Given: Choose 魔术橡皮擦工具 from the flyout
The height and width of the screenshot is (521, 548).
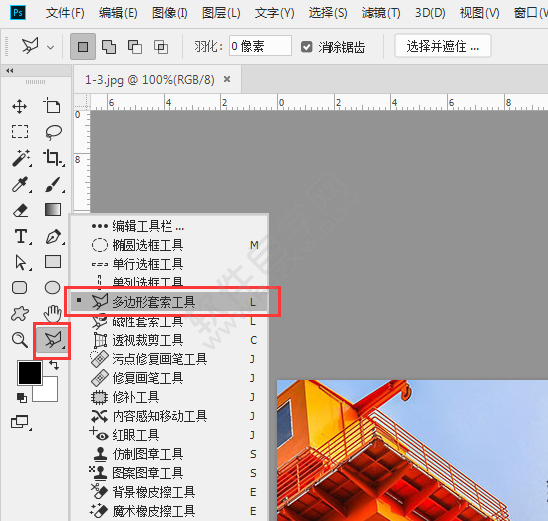Looking at the screenshot, I should [x=169, y=511].
